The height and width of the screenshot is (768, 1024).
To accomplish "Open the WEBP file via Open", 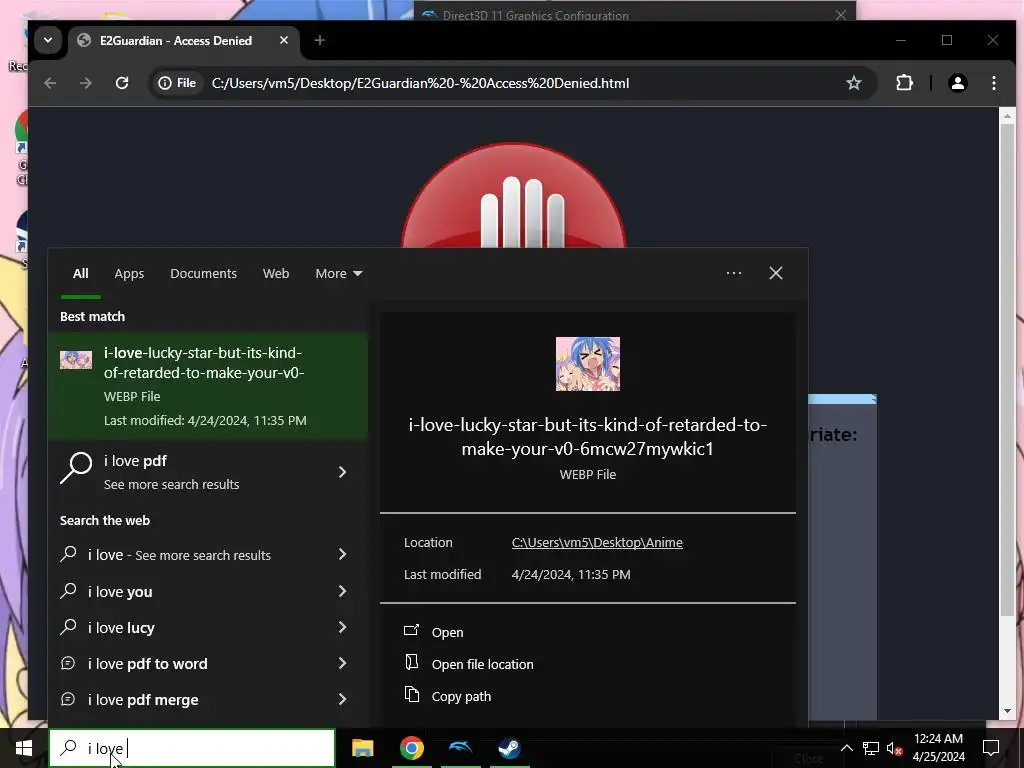I will (447, 632).
